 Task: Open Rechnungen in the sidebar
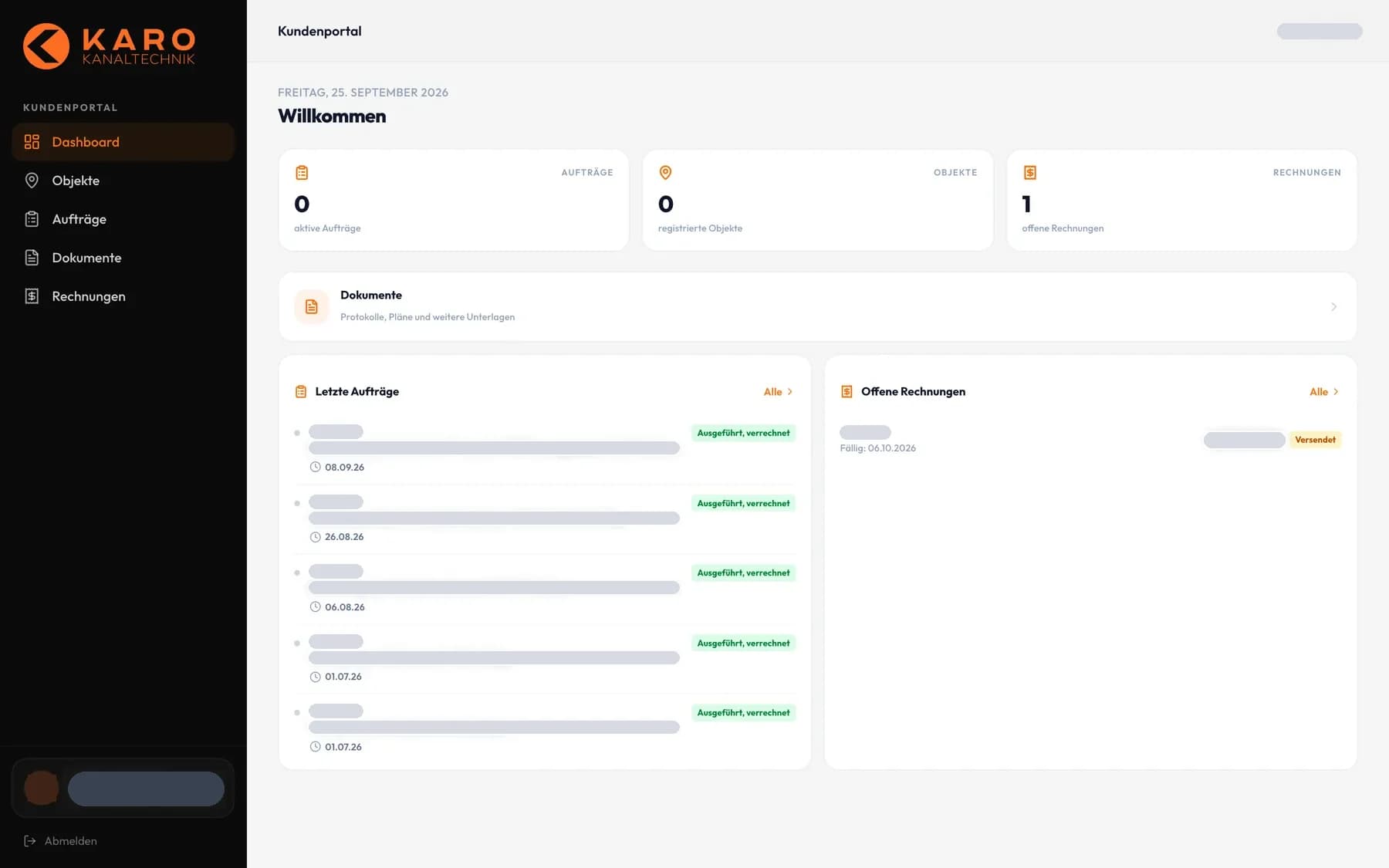tap(123, 296)
